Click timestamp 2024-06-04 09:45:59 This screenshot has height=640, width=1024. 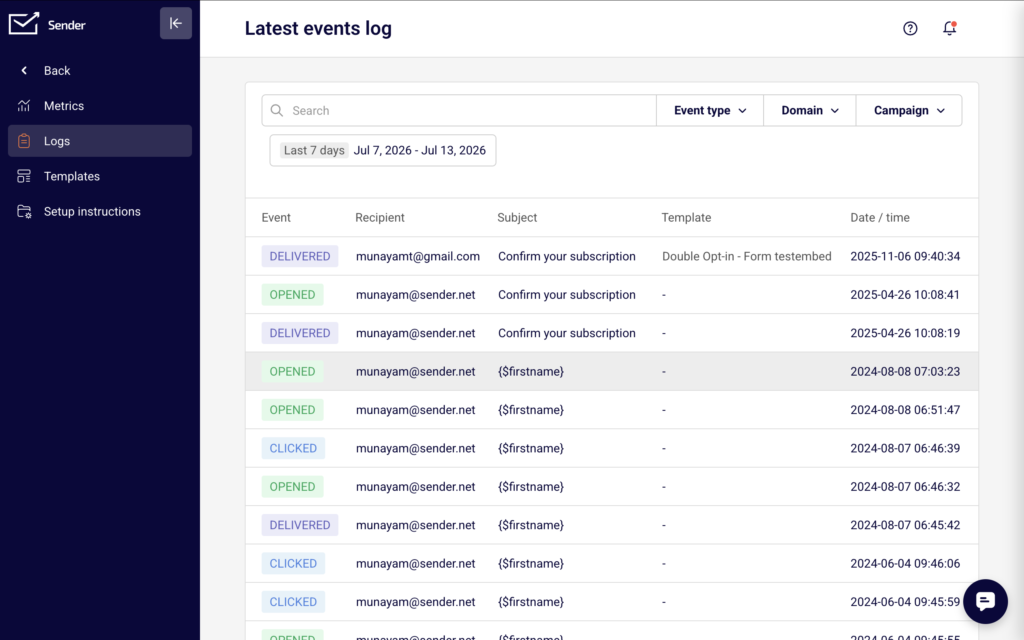tap(905, 602)
